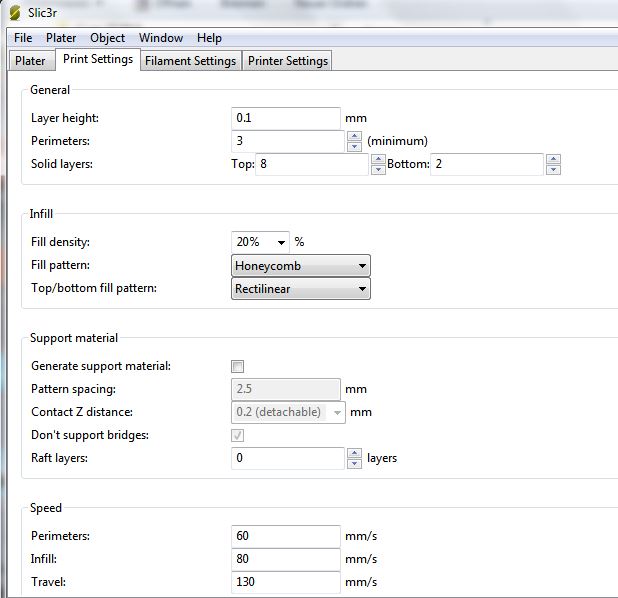Image resolution: width=618 pixels, height=598 pixels.
Task: Click the Travel speed field
Action: 286,582
